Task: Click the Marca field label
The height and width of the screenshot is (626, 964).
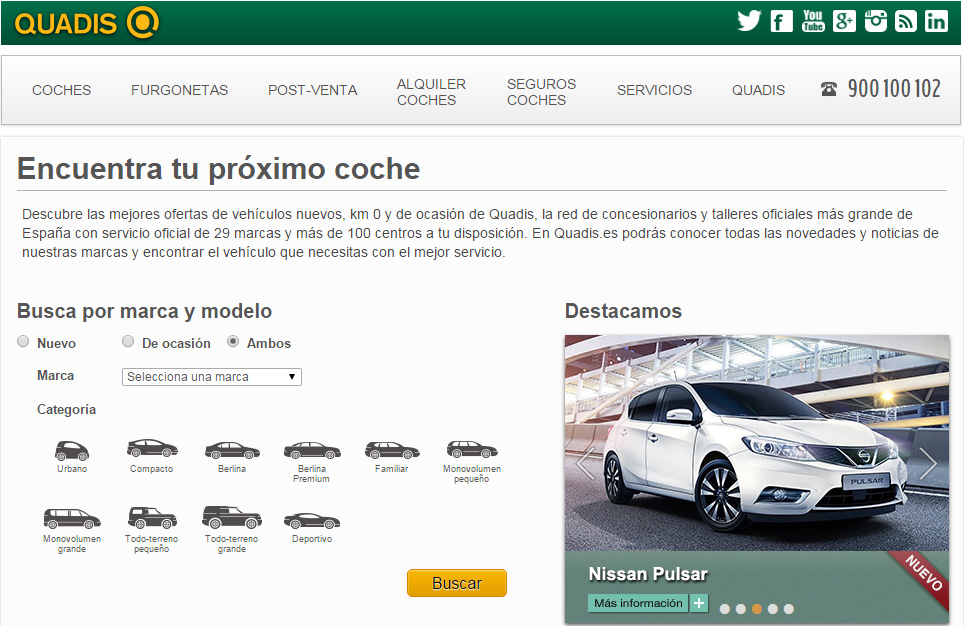Action: coord(55,376)
